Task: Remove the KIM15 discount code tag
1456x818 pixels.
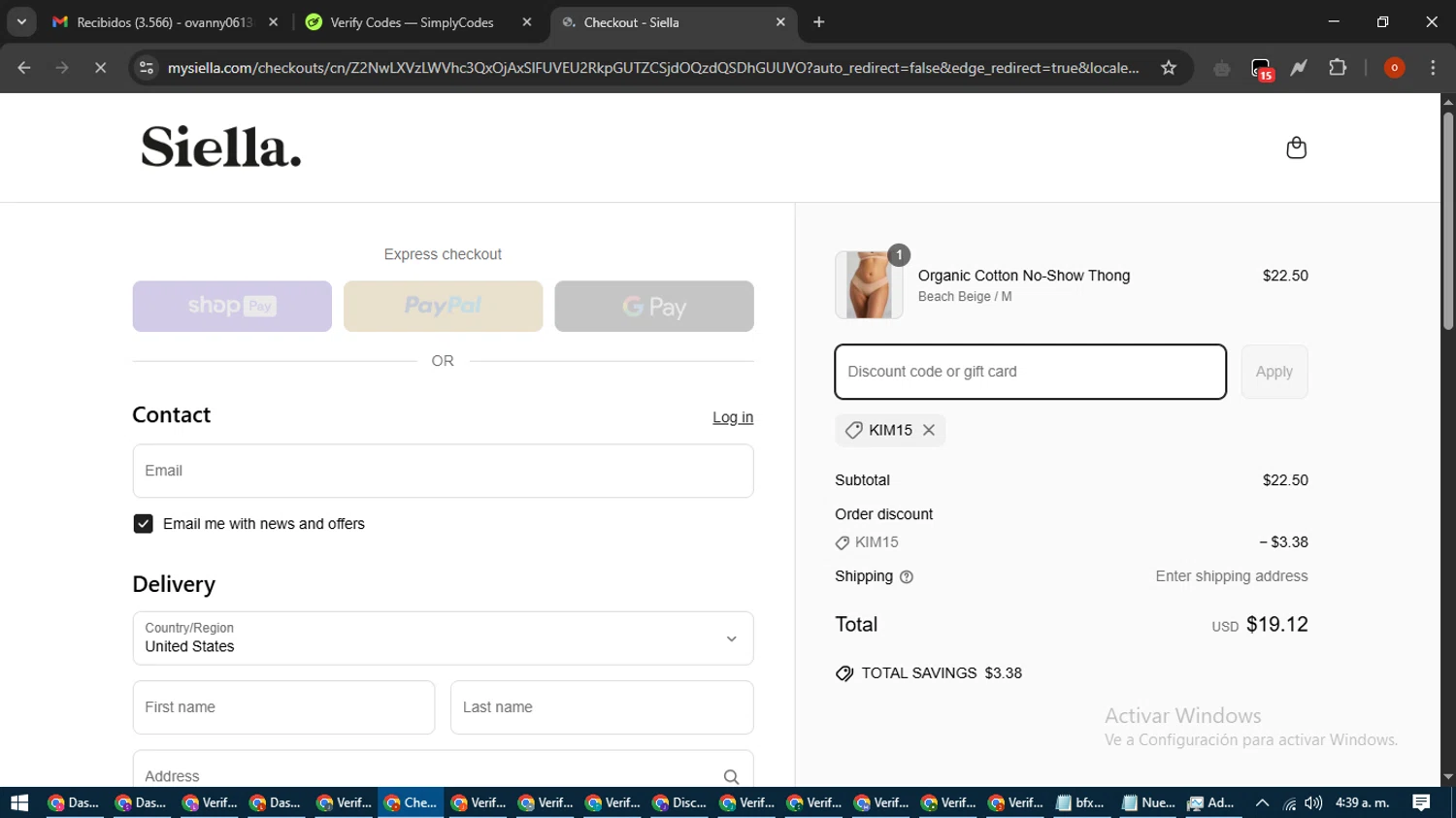Action: tap(929, 430)
